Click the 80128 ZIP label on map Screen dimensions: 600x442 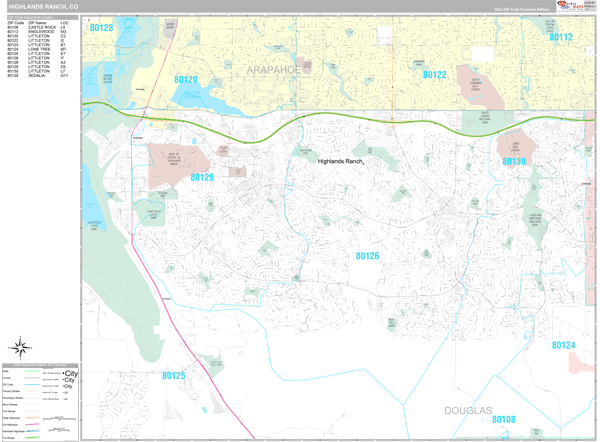101,28
